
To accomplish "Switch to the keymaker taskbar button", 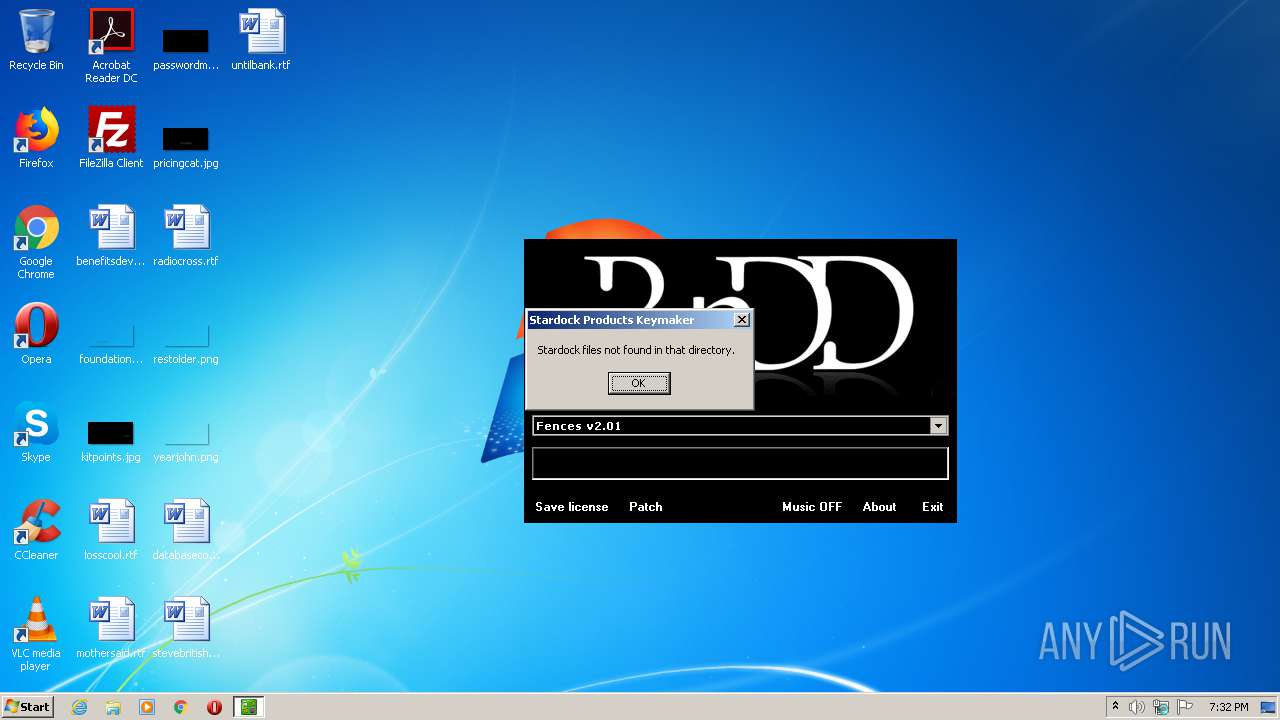I will tap(248, 707).
